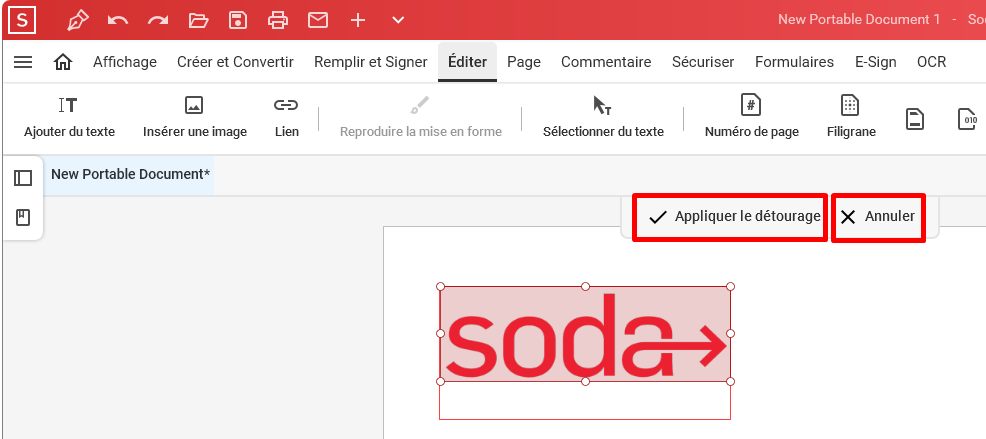Click the soda logo image
The image size is (986, 439).
(585, 335)
